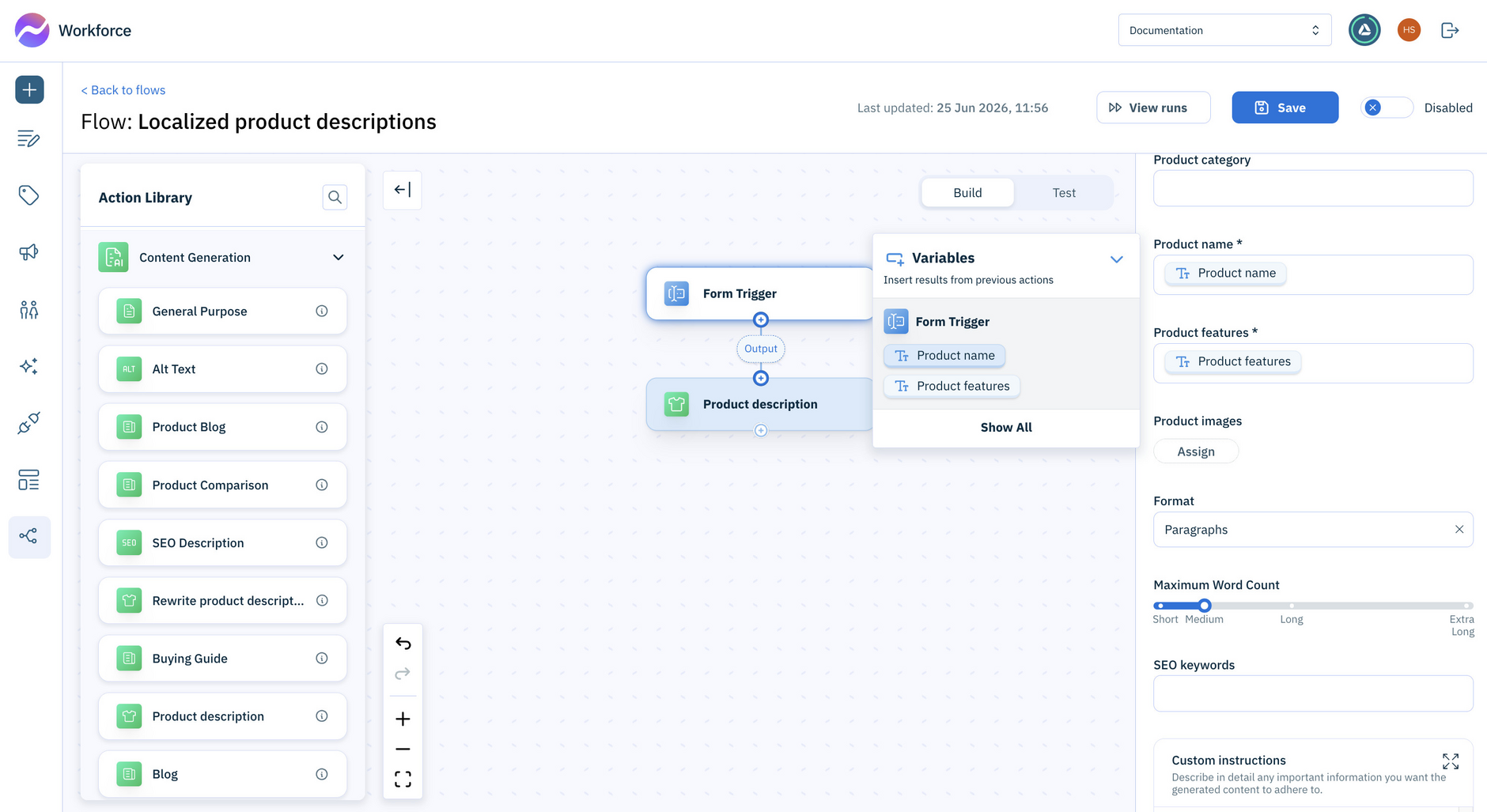
Task: Expand the Custom instructions editor
Action: 1451,761
